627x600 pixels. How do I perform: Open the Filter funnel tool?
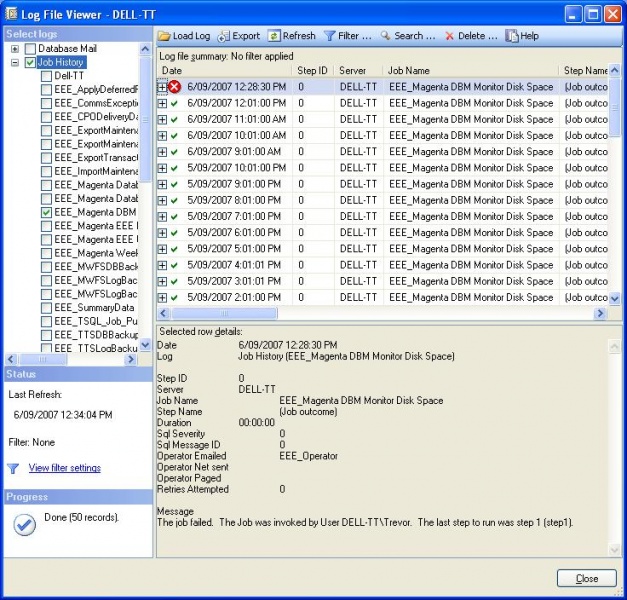[x=329, y=36]
